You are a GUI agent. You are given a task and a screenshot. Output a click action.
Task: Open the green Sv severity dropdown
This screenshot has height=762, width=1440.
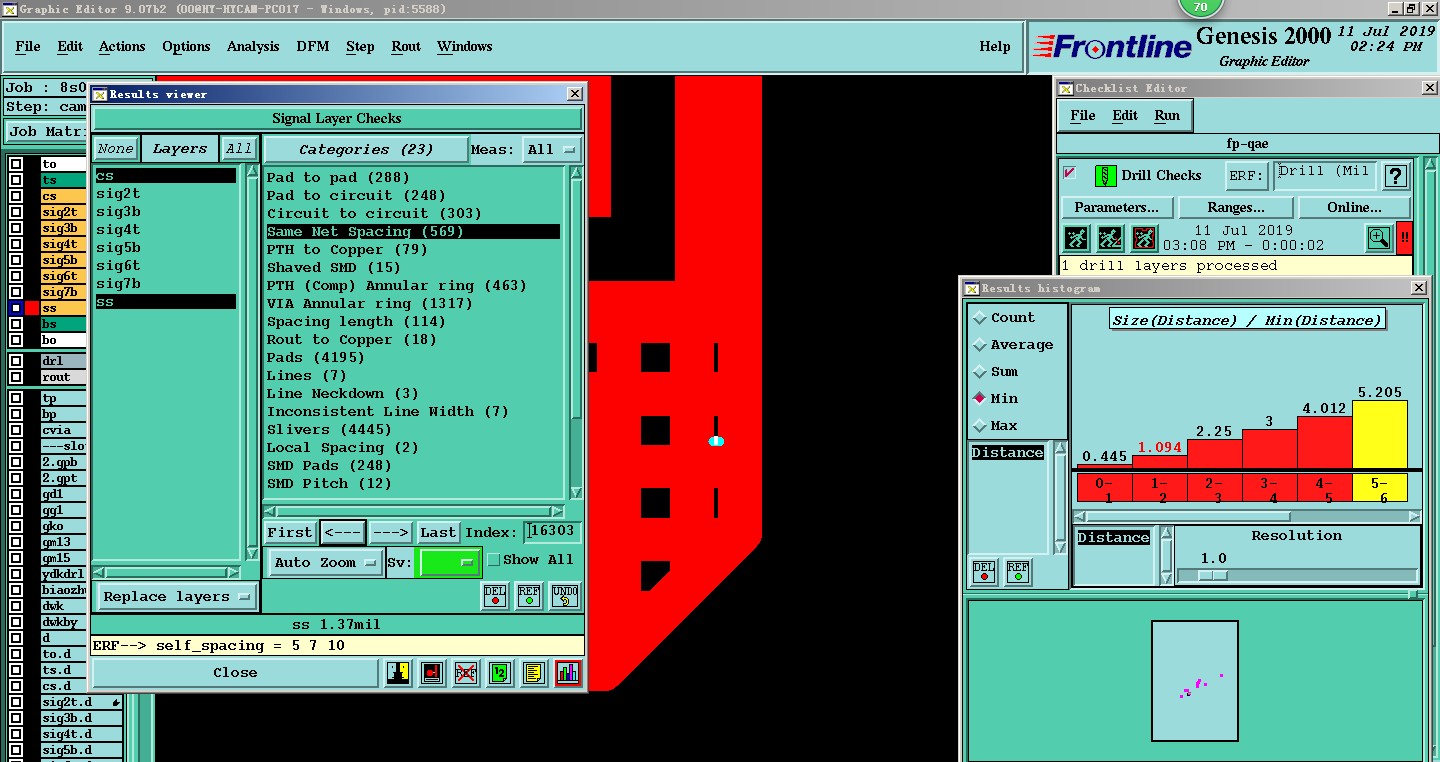pos(448,563)
